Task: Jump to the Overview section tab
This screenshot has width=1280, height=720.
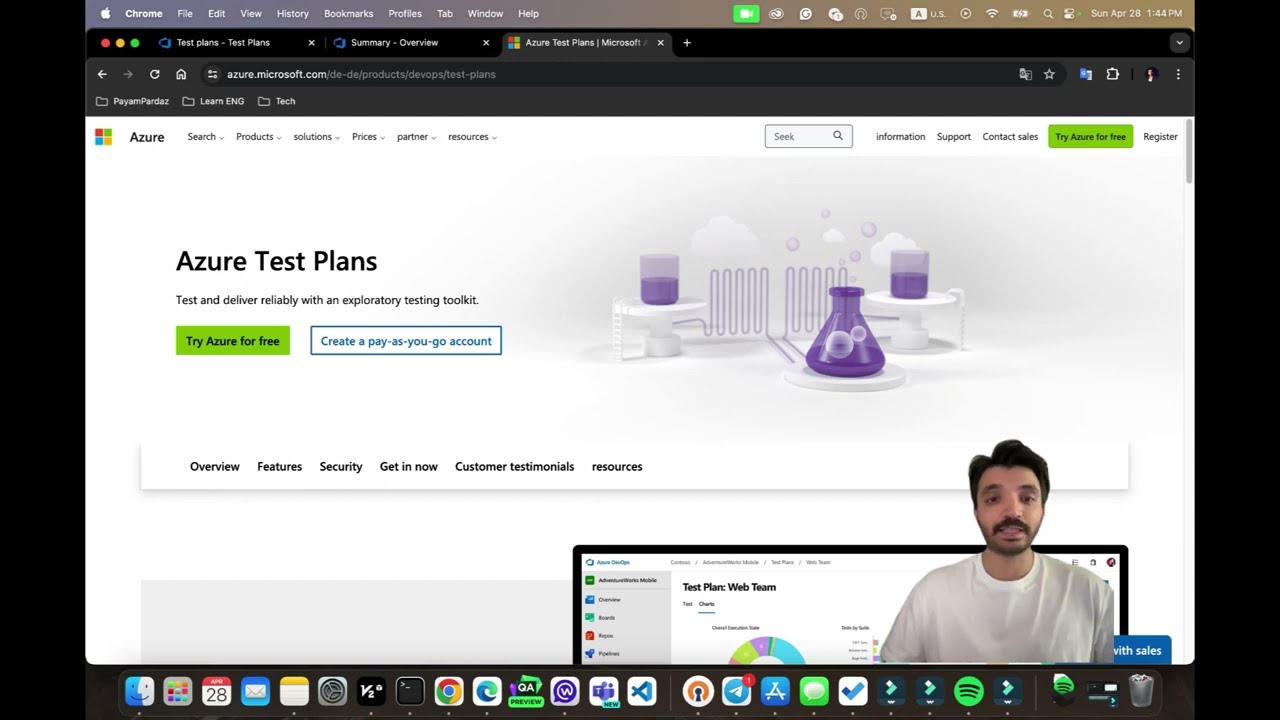Action: tap(215, 467)
